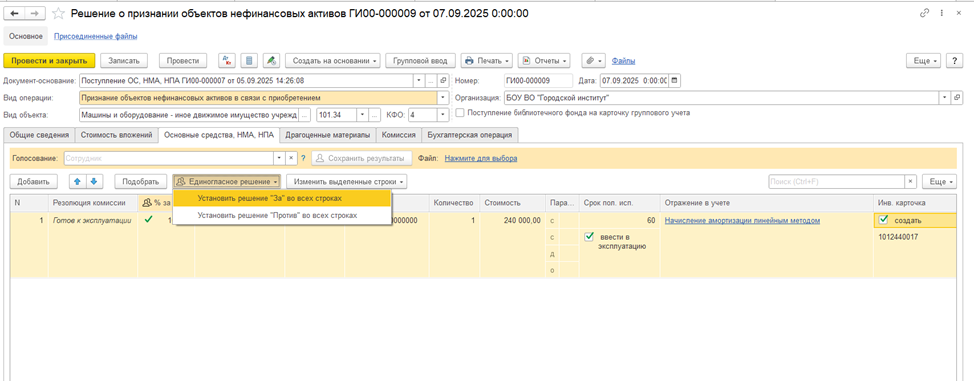Open Печать dropdown menu
Viewport: 974px width, 381px height.
coord(487,61)
